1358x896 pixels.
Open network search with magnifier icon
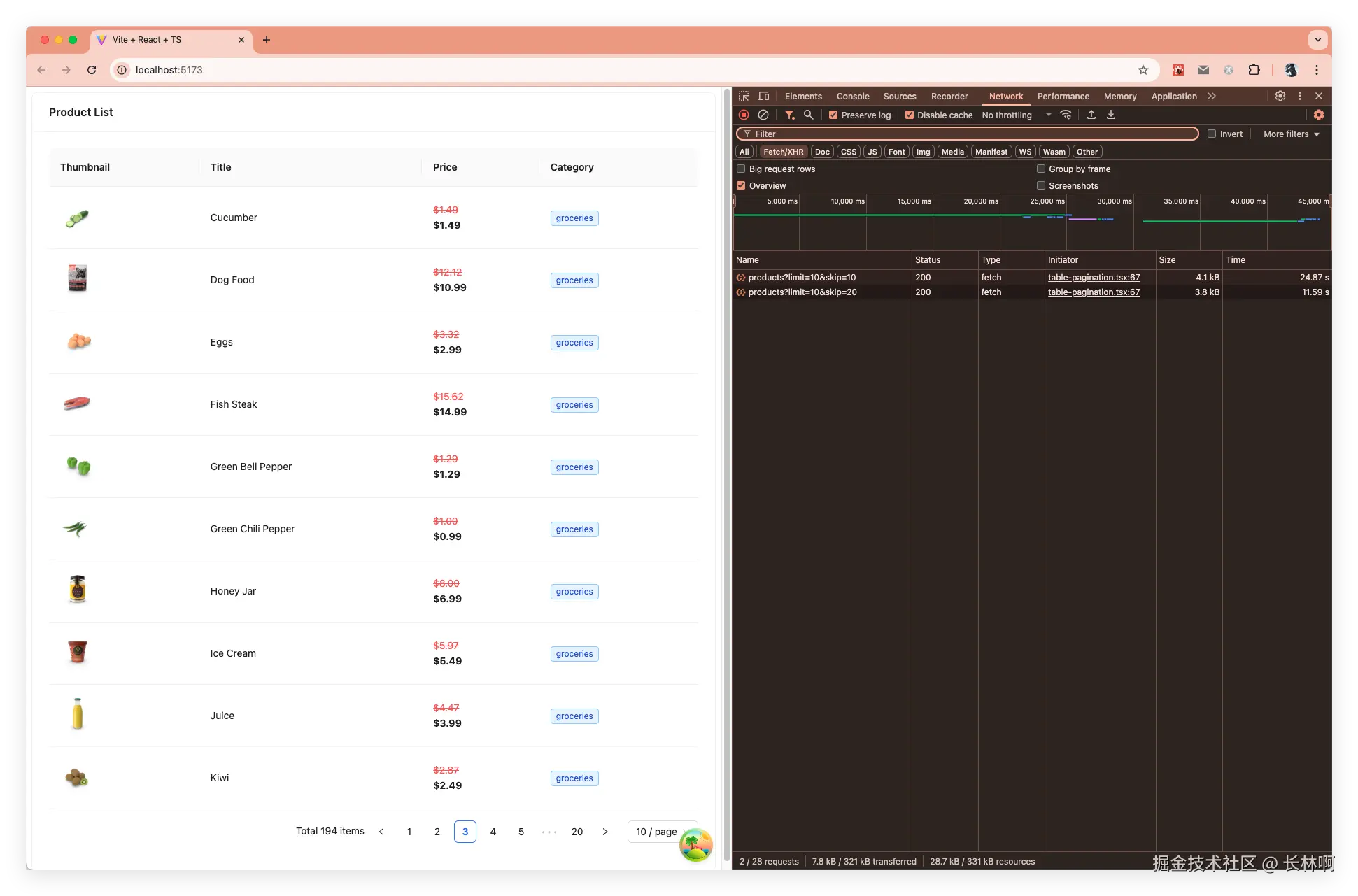coord(809,115)
